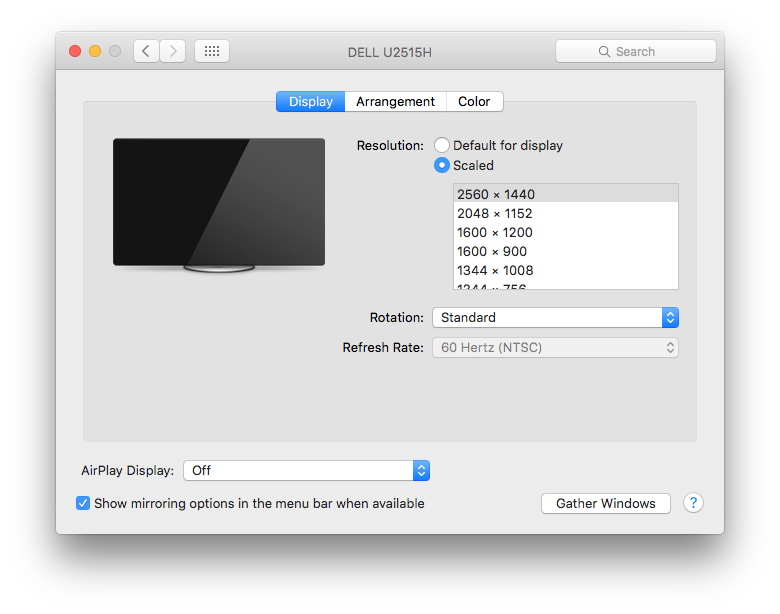Choose 1600 × 900 resolution in the list
The width and height of the screenshot is (780, 614).
566,251
